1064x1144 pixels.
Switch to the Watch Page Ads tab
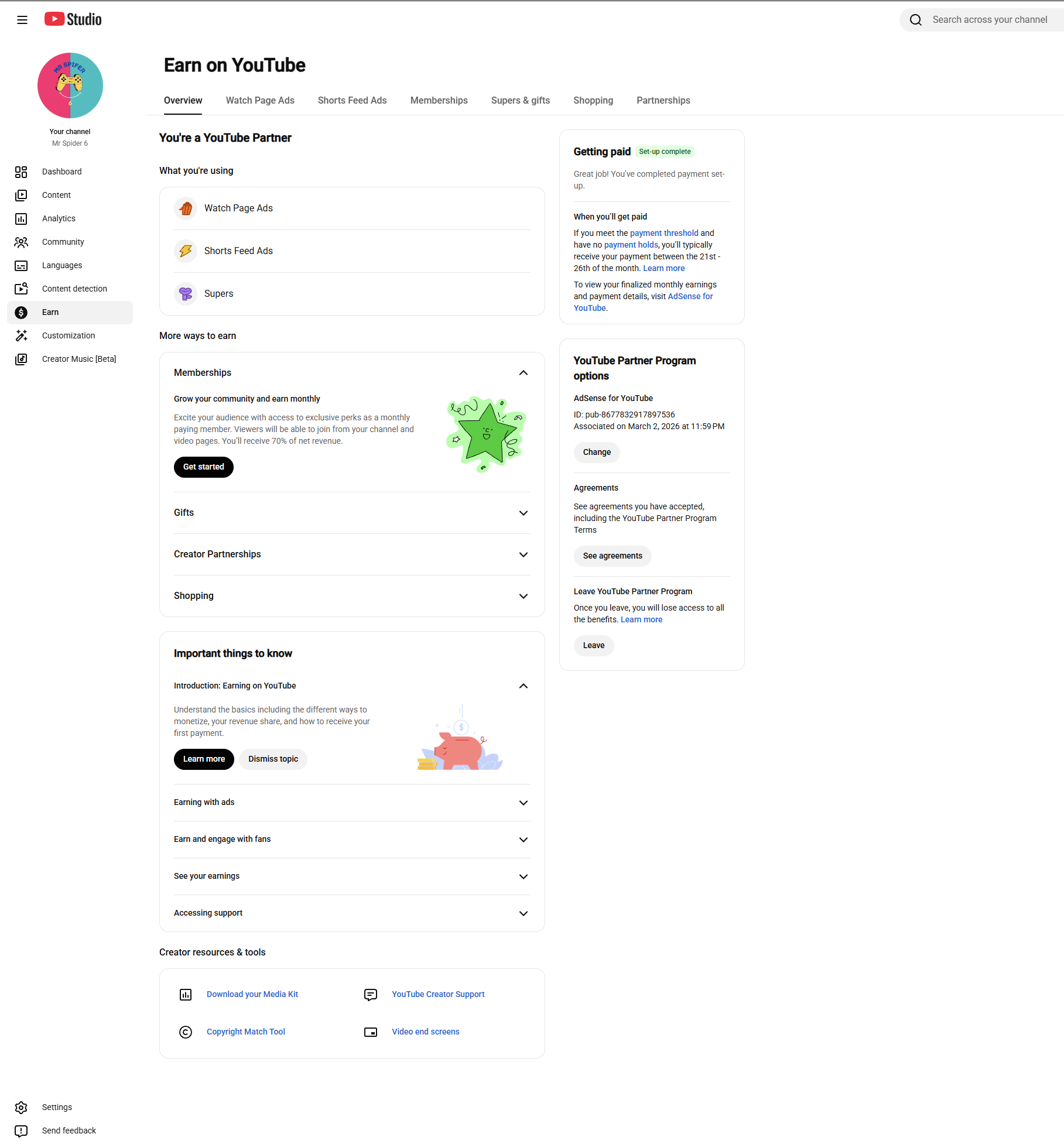260,101
